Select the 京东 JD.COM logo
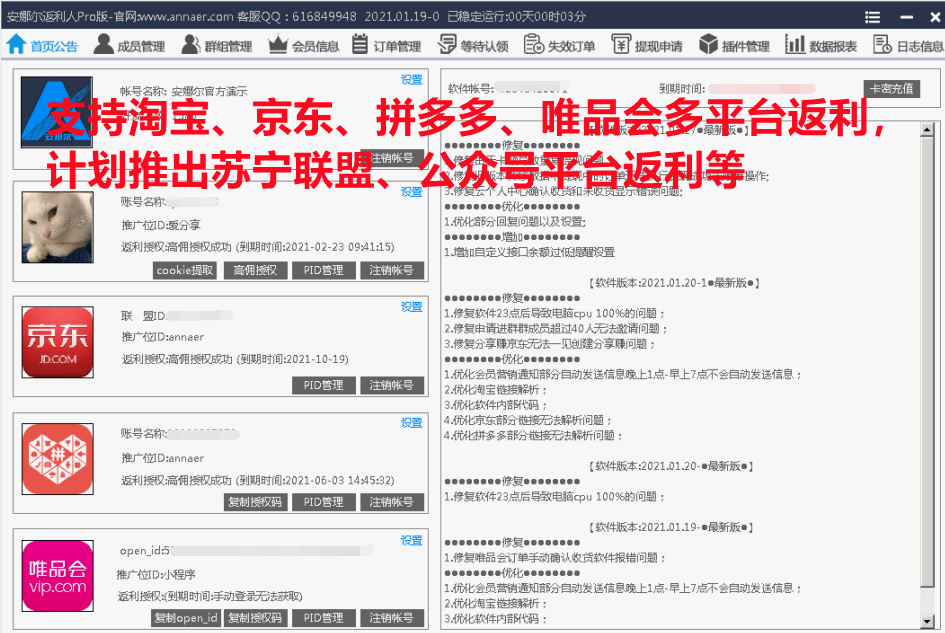This screenshot has height=633, width=945. [x=58, y=342]
